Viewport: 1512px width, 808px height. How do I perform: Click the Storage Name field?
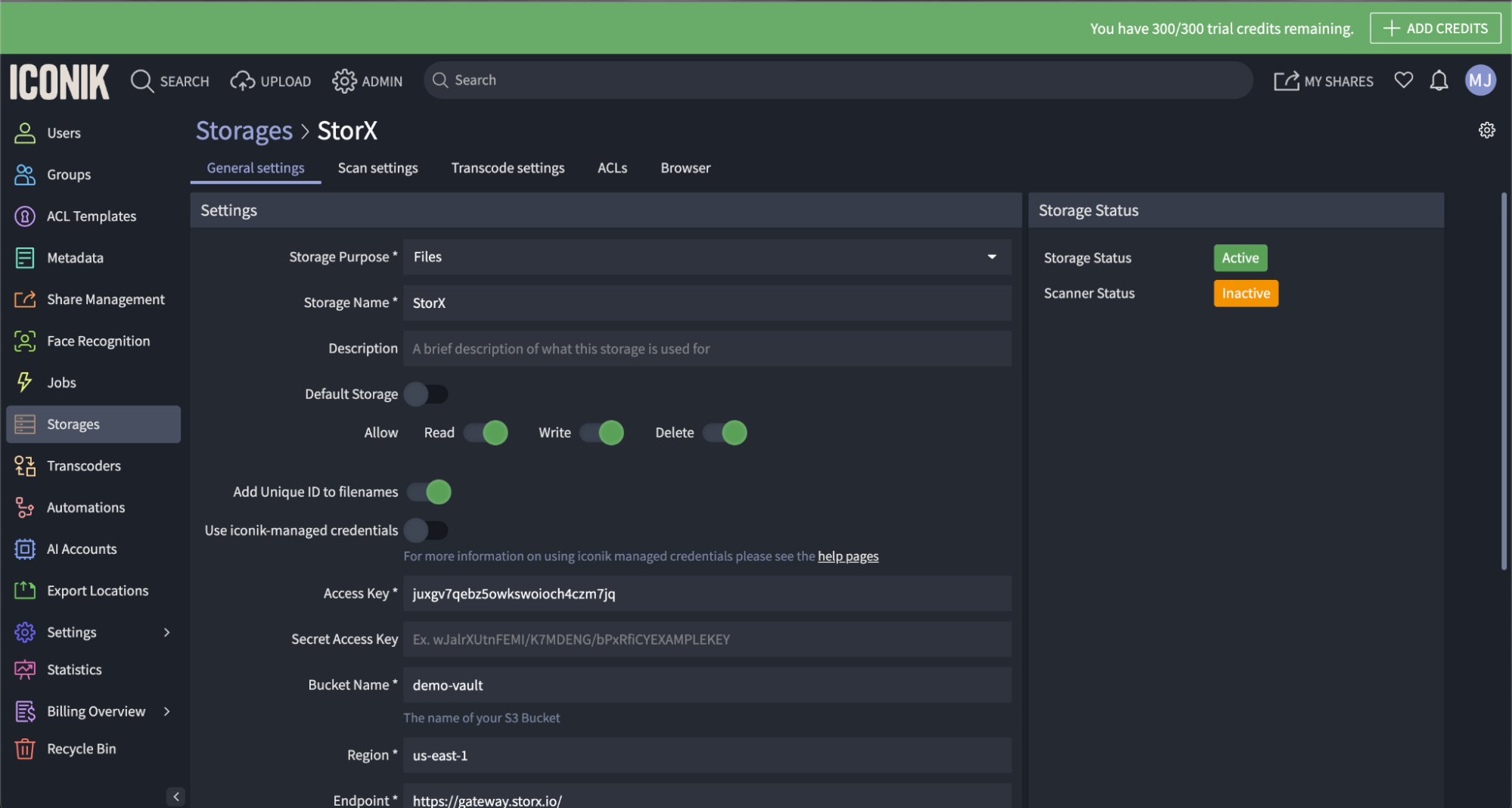tap(707, 303)
